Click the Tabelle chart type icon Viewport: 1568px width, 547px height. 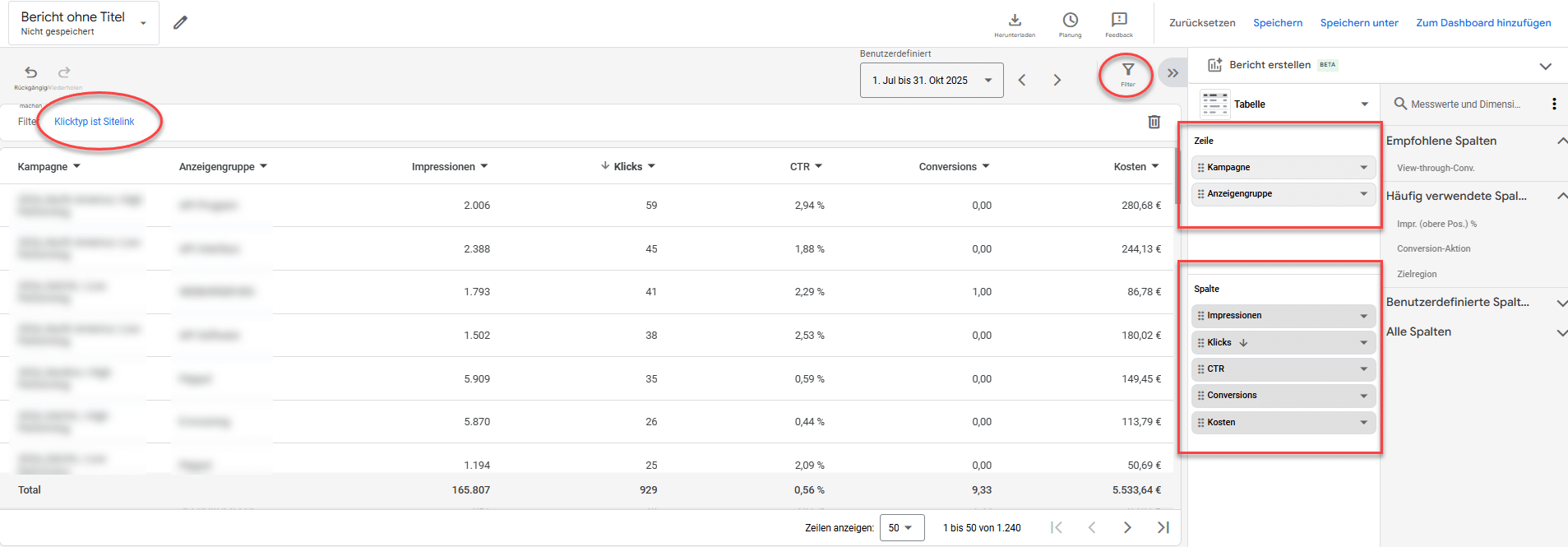pyautogui.click(x=1214, y=104)
